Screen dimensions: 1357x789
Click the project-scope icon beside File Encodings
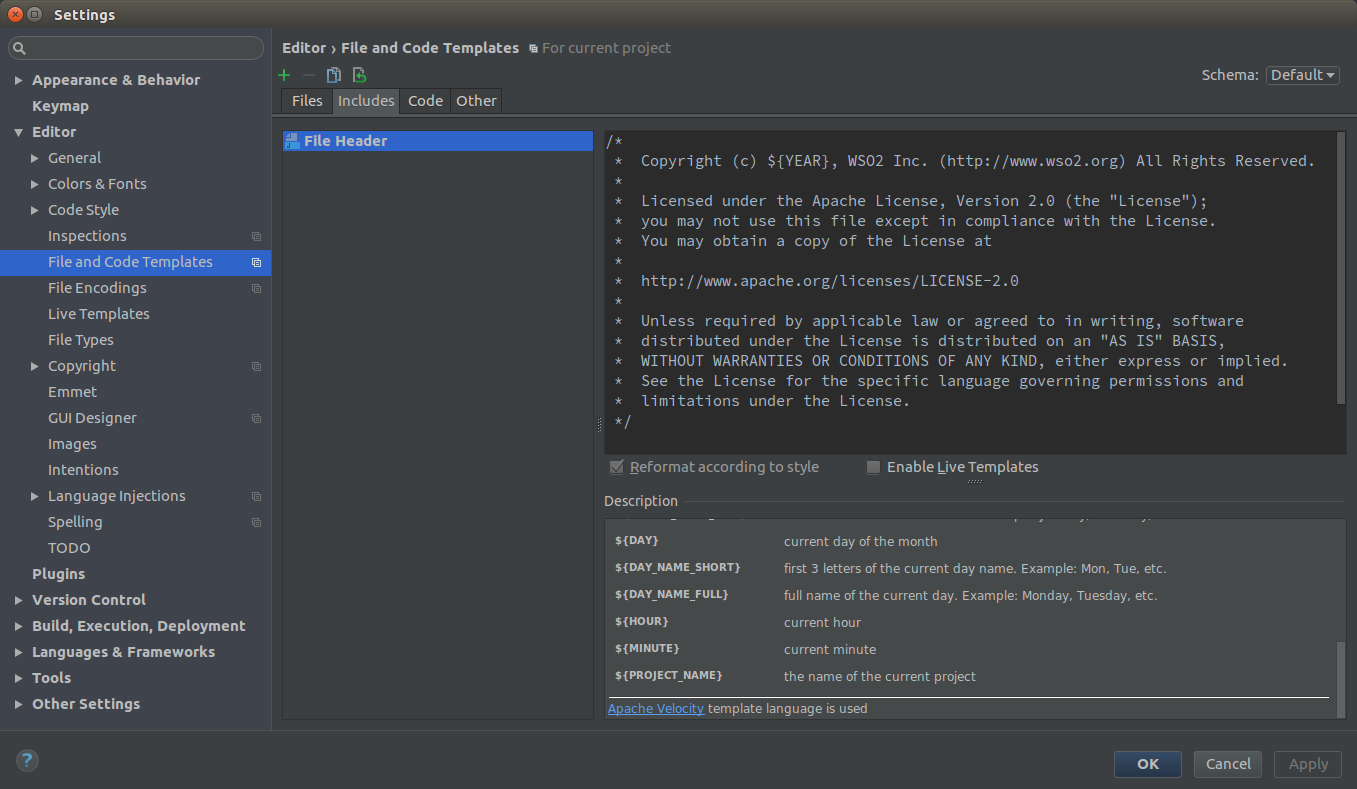(x=257, y=289)
